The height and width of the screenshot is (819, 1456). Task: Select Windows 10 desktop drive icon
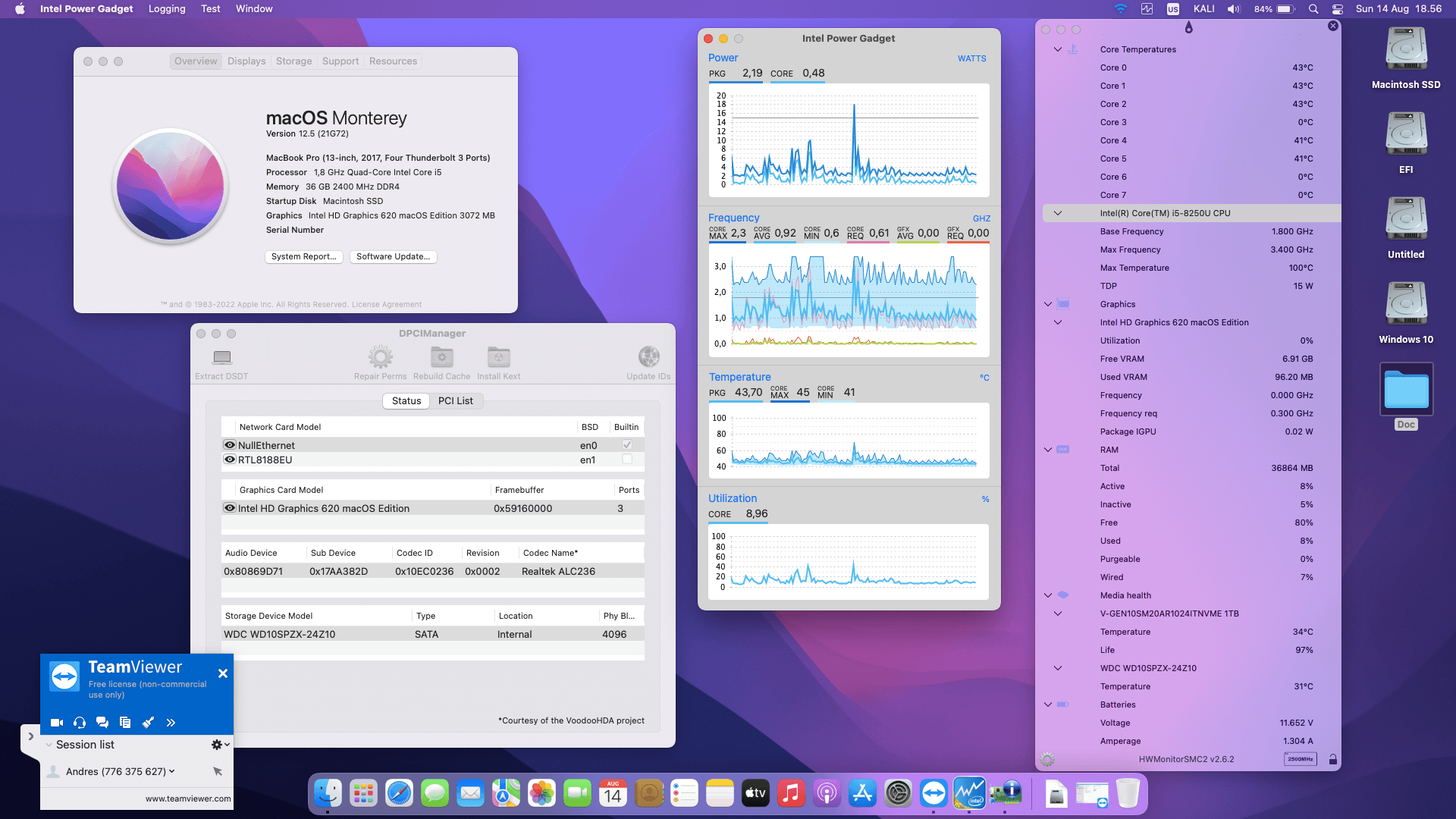(x=1406, y=304)
